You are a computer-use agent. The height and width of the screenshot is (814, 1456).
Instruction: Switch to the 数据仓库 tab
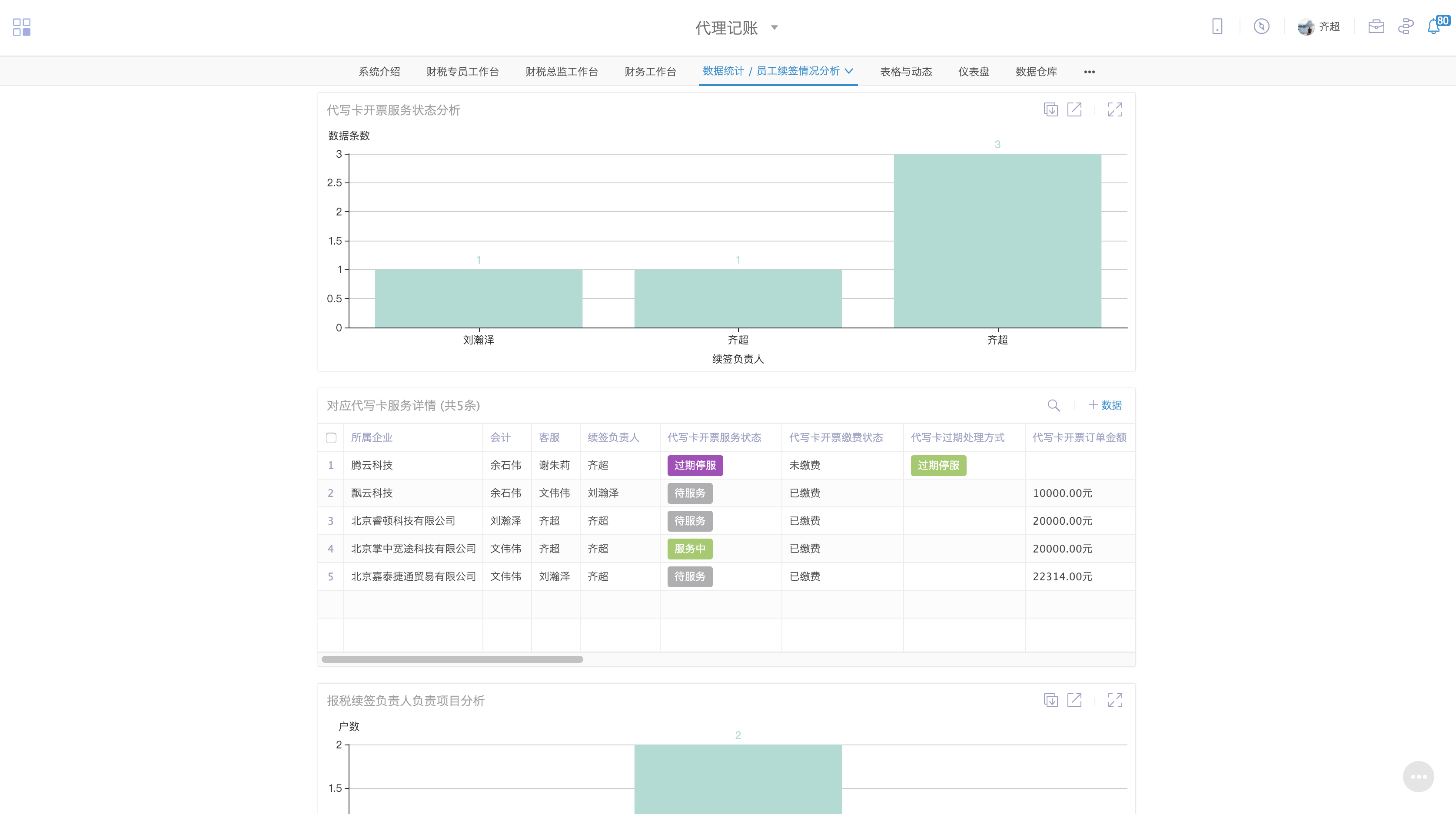(1036, 72)
